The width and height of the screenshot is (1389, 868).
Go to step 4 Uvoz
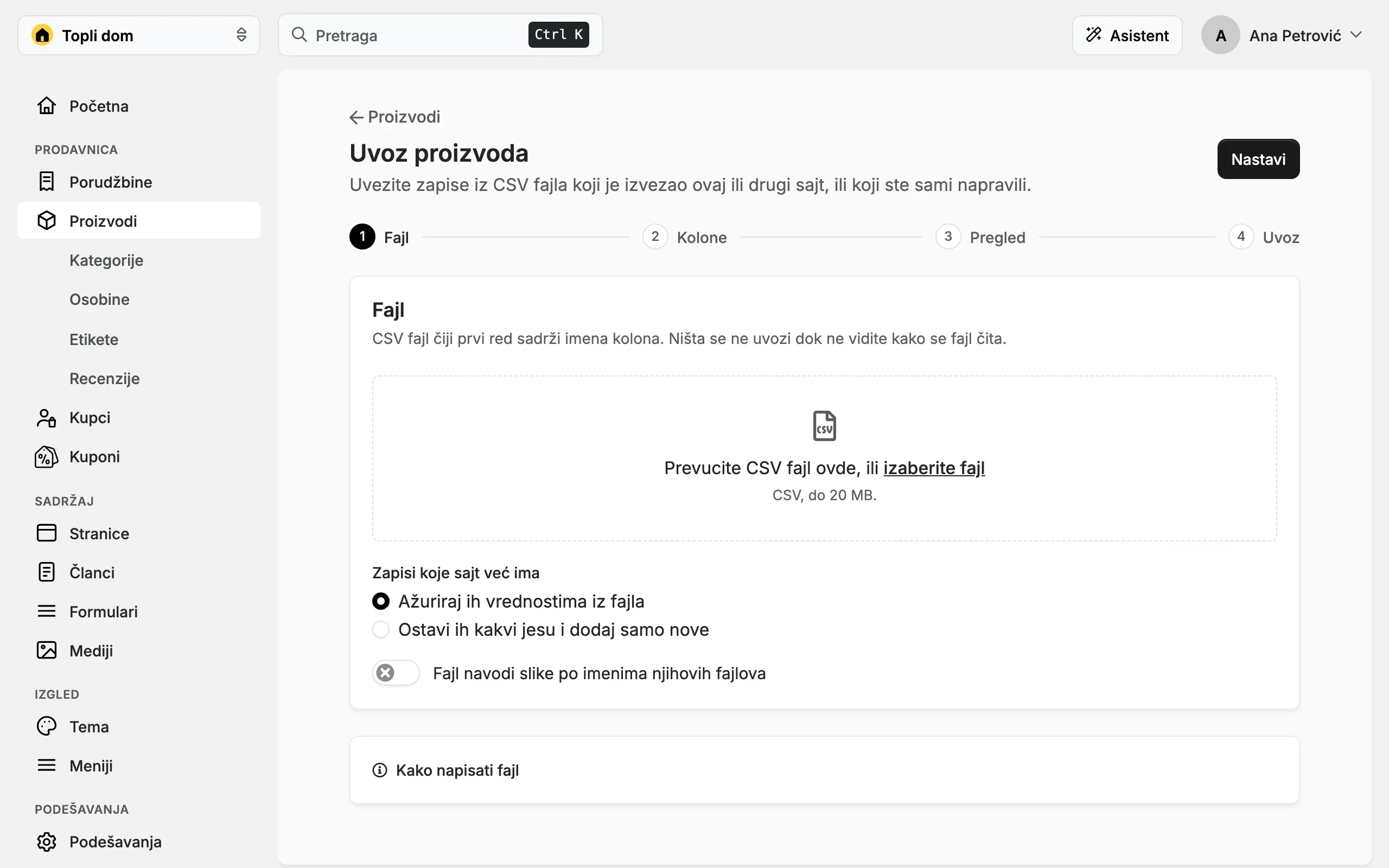[1264, 237]
